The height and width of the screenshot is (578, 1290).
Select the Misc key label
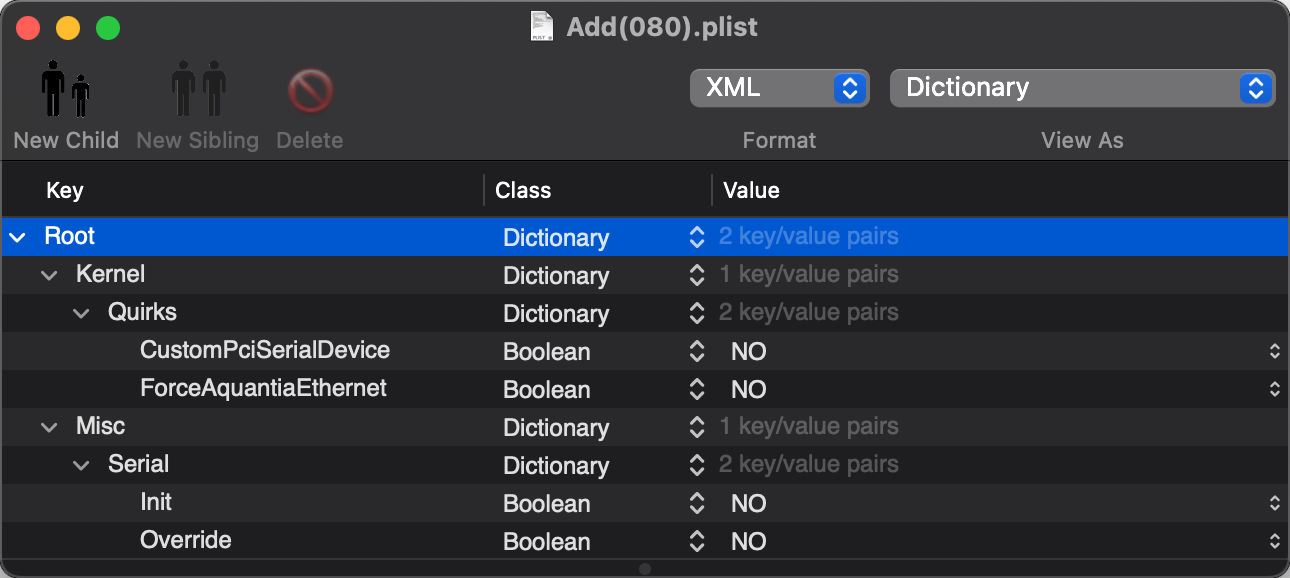click(x=100, y=426)
